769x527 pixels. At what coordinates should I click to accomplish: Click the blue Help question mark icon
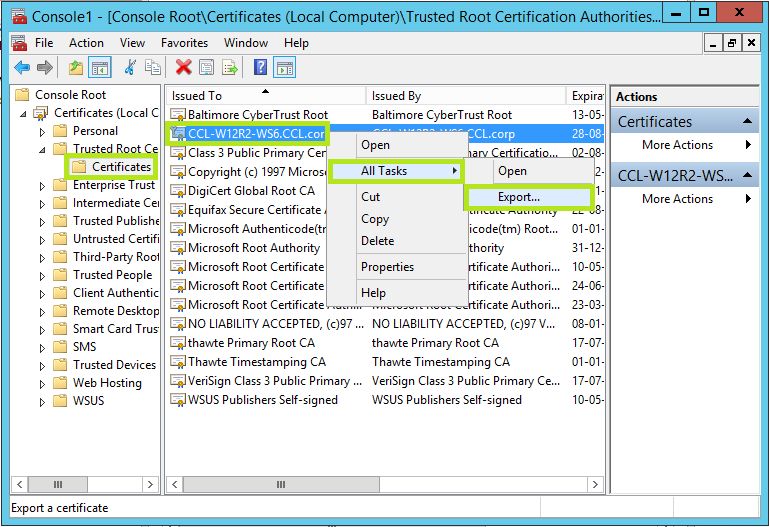pos(260,68)
